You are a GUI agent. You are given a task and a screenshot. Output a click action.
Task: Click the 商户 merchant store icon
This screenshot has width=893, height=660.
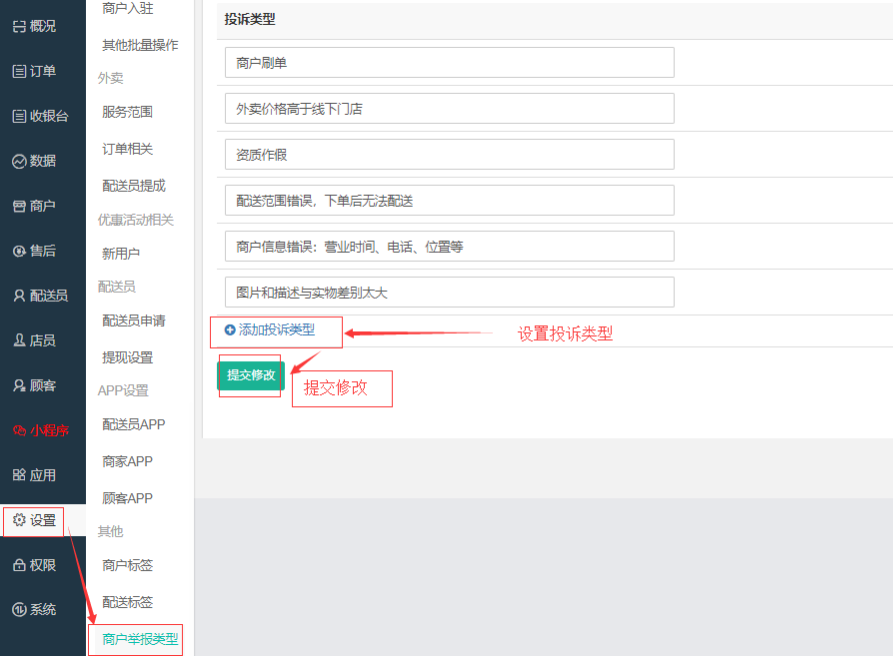coord(19,206)
